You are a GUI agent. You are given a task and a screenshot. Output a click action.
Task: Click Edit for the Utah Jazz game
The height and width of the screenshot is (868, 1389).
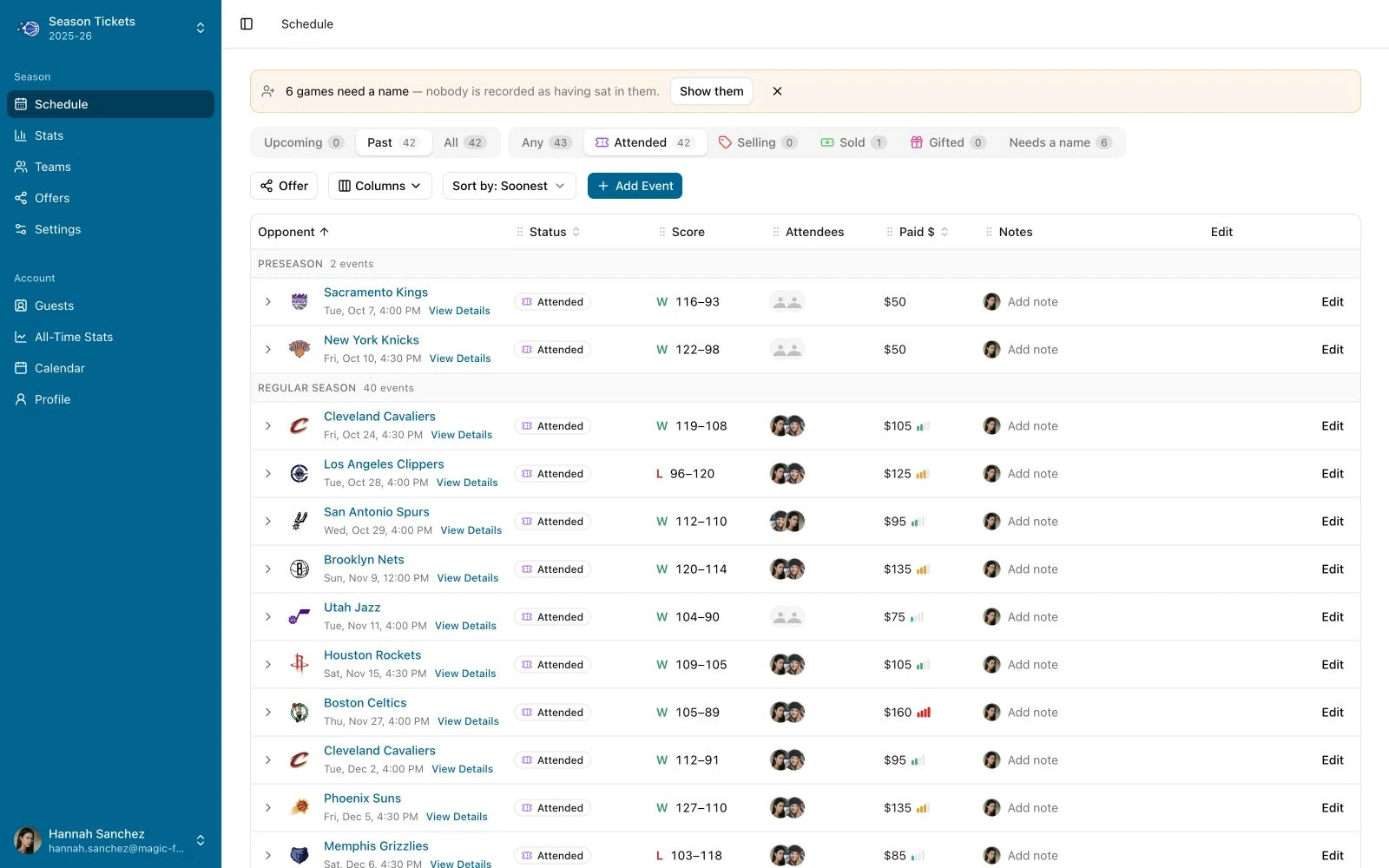point(1333,617)
